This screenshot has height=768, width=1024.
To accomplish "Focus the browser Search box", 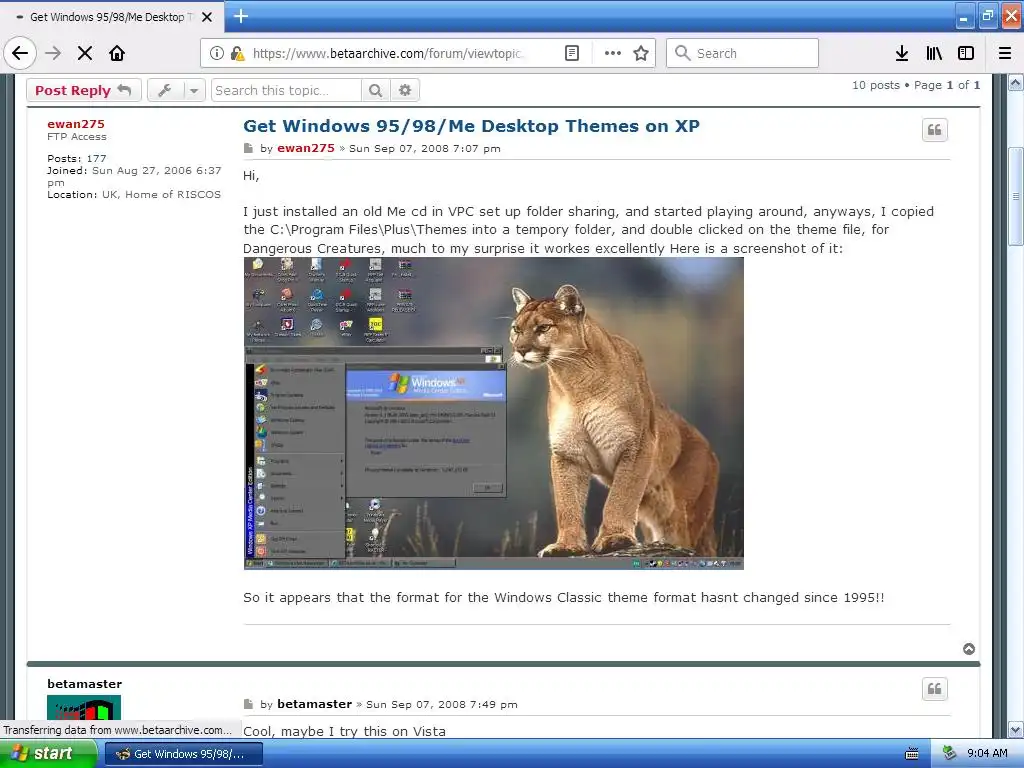I will (x=742, y=53).
